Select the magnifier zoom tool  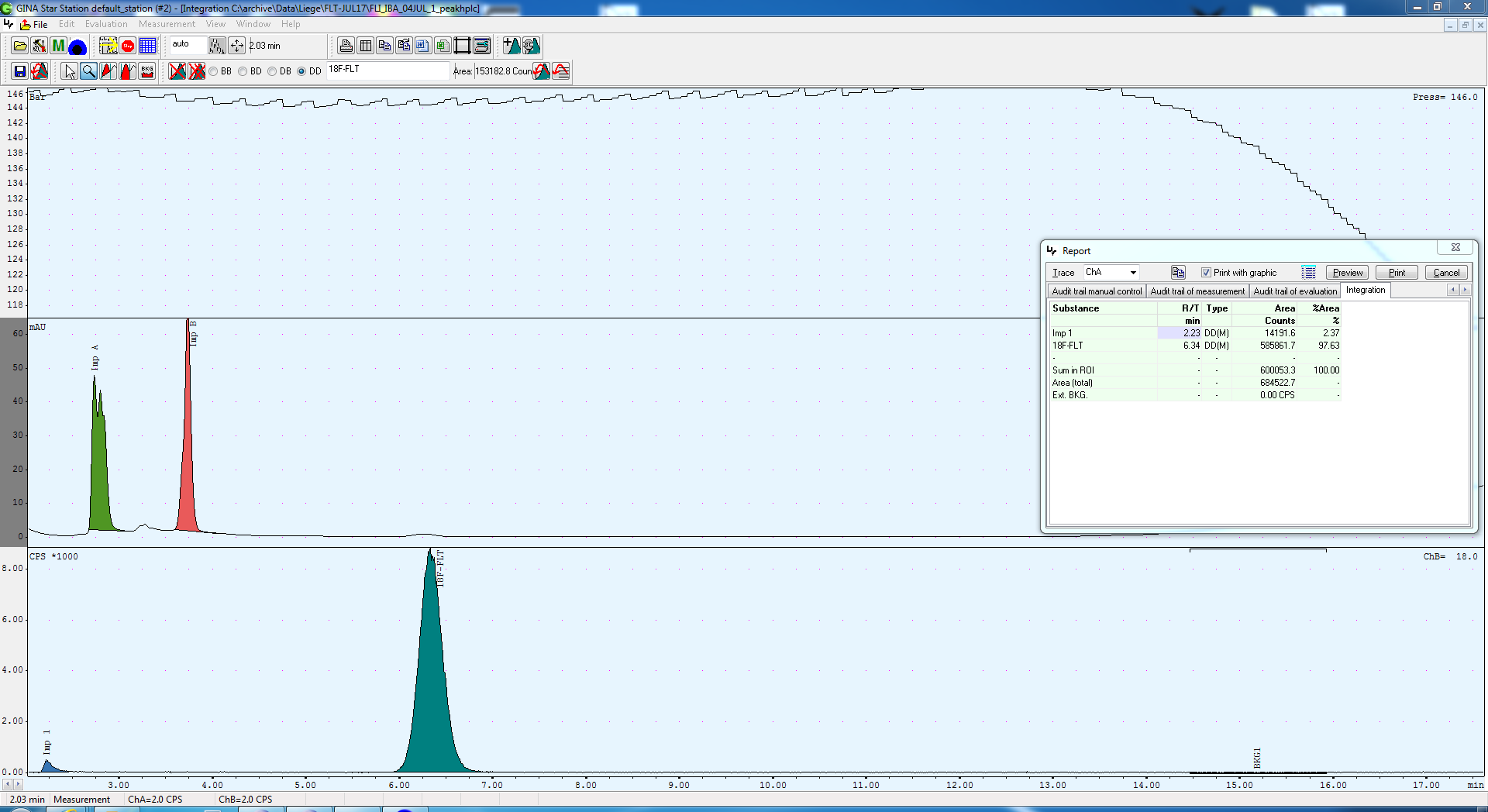coord(89,71)
